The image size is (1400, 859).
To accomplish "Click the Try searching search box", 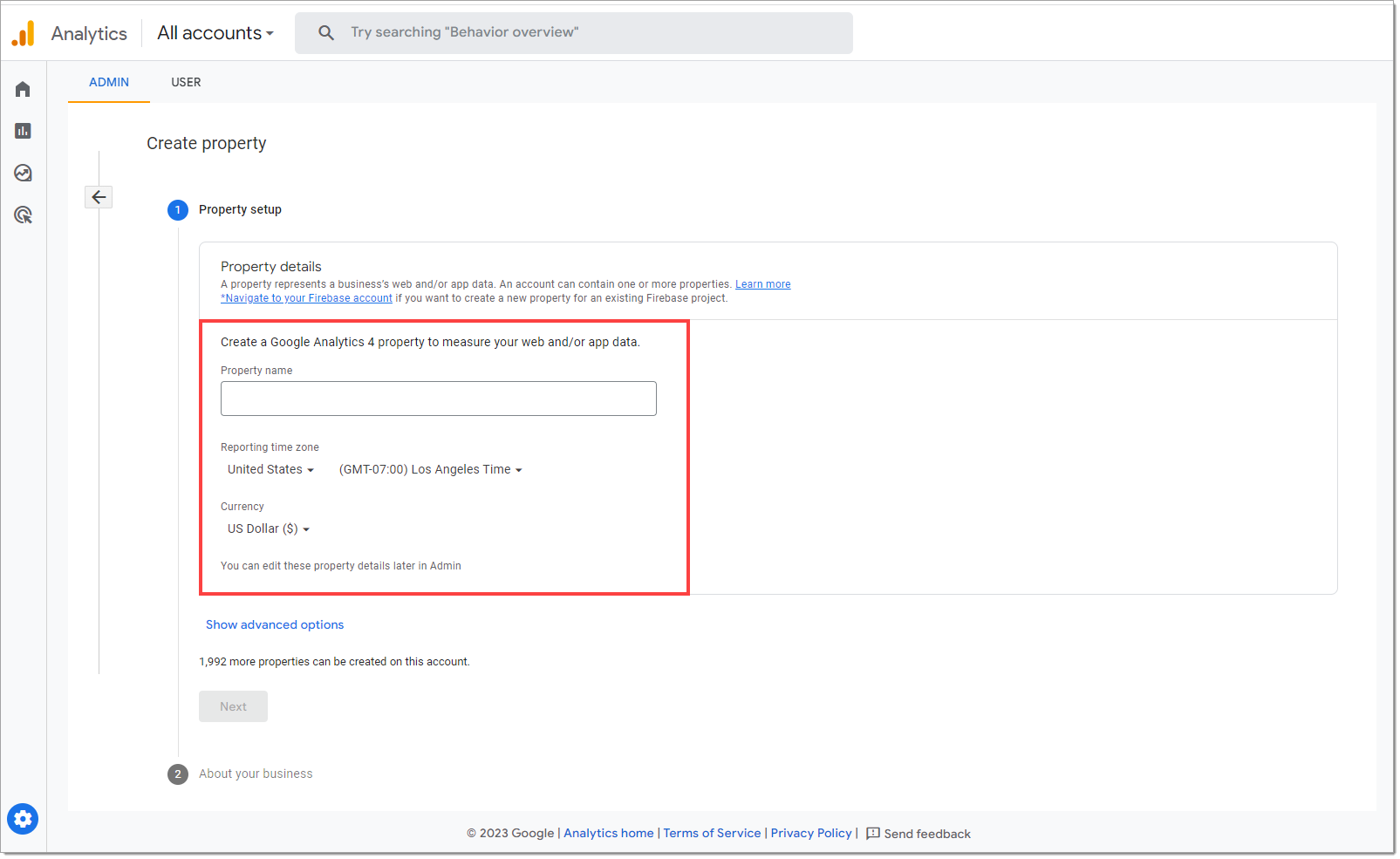I will (x=574, y=33).
